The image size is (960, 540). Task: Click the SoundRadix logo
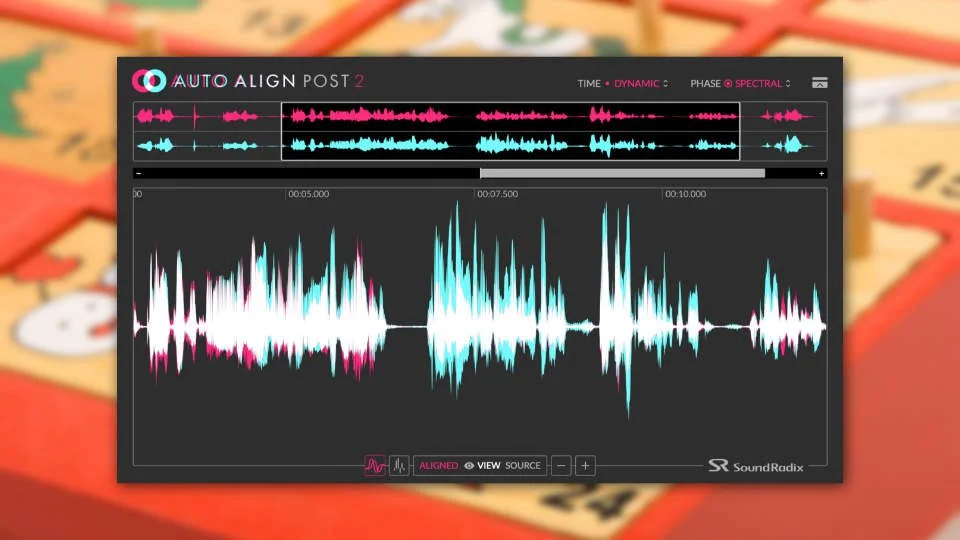[x=756, y=467]
